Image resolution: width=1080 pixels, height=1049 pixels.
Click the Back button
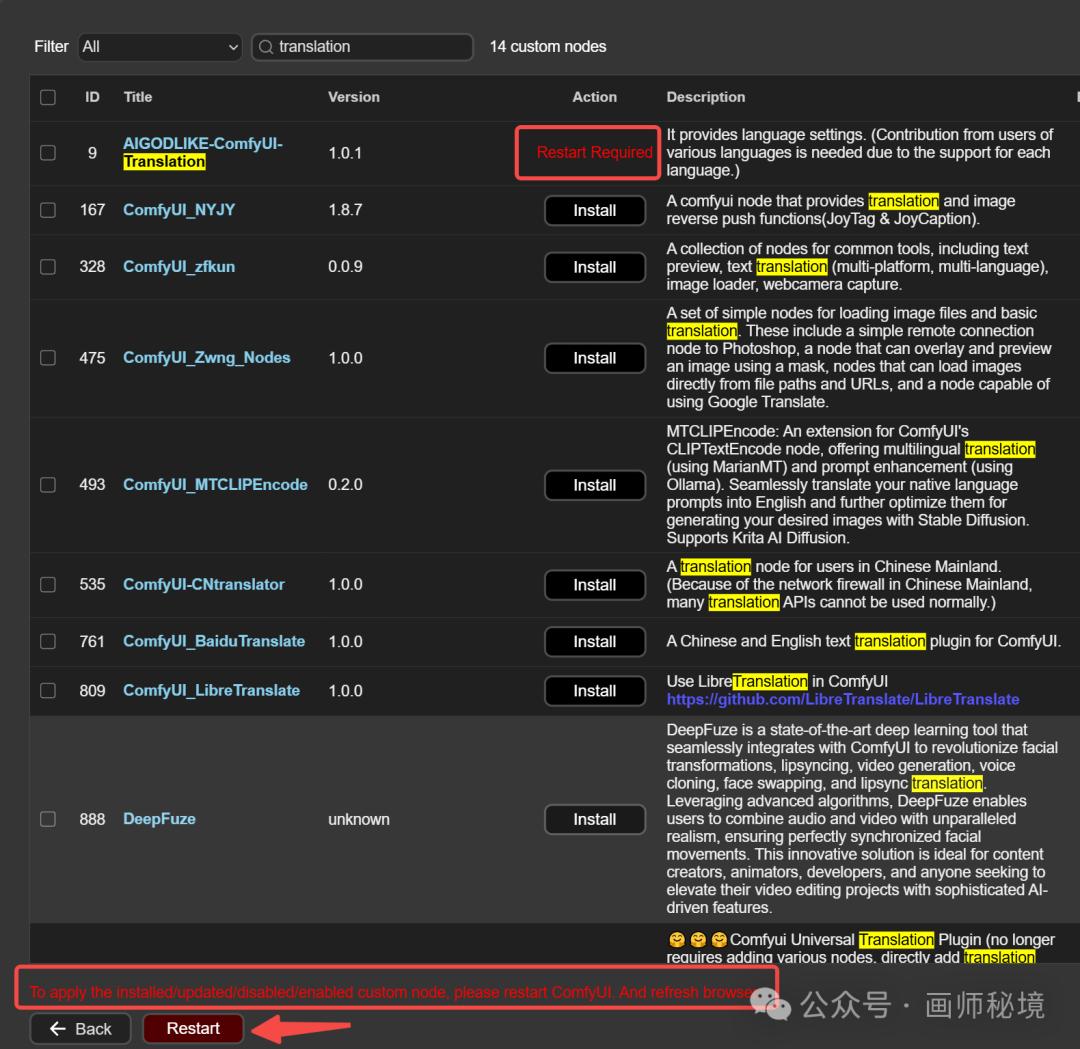[81, 1028]
